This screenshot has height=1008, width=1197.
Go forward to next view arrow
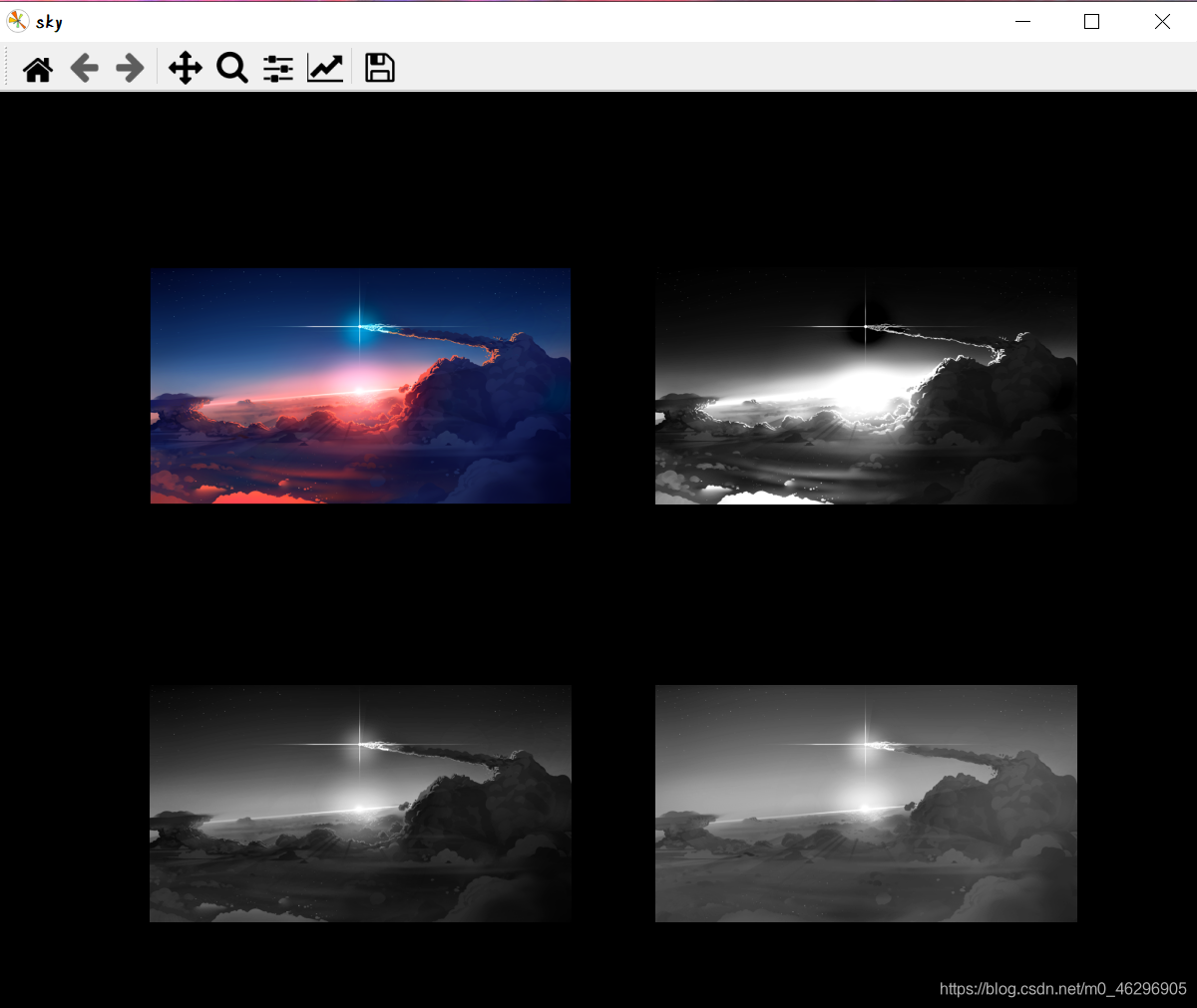131,69
